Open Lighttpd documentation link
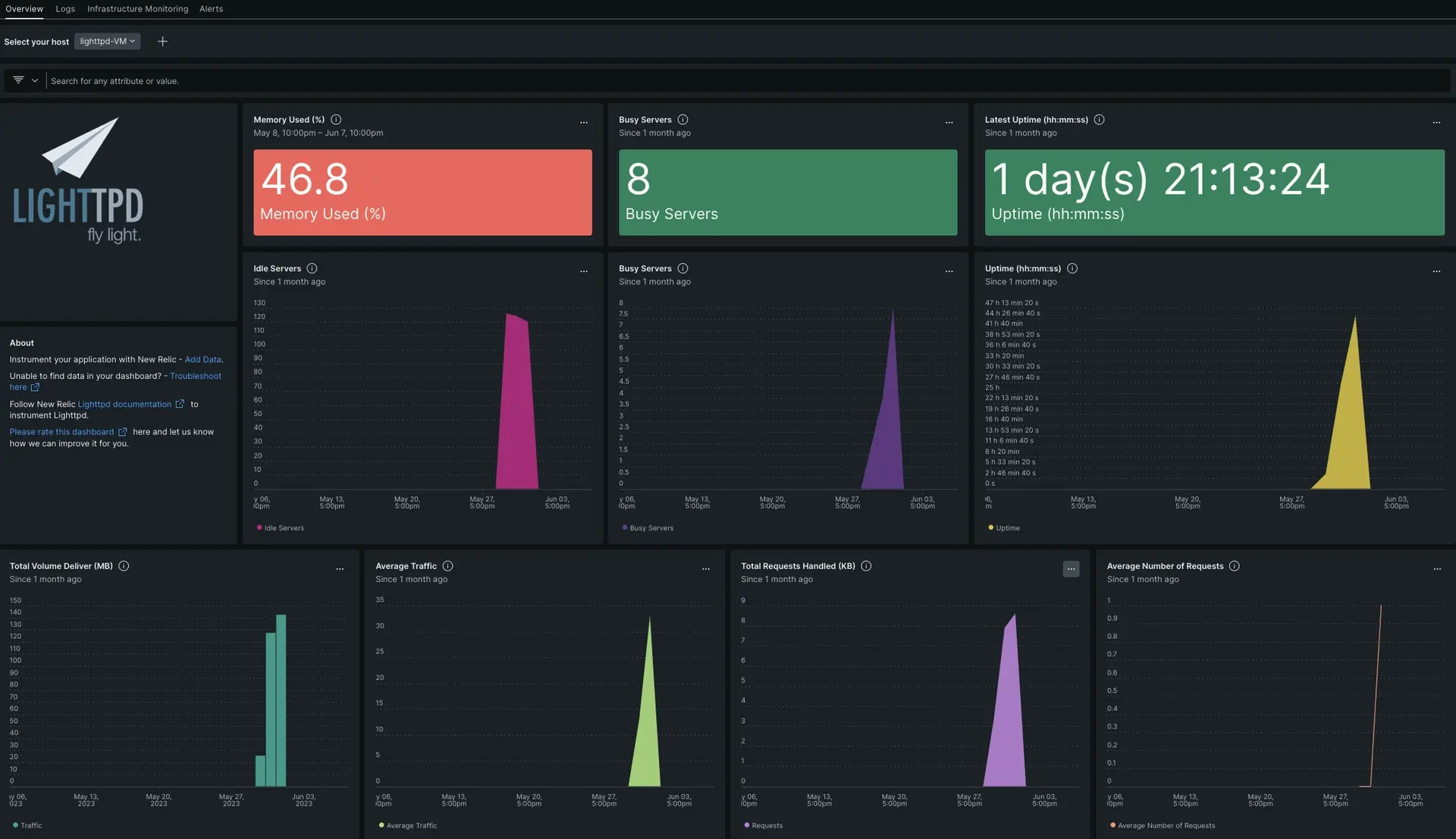The width and height of the screenshot is (1456, 839). [124, 405]
